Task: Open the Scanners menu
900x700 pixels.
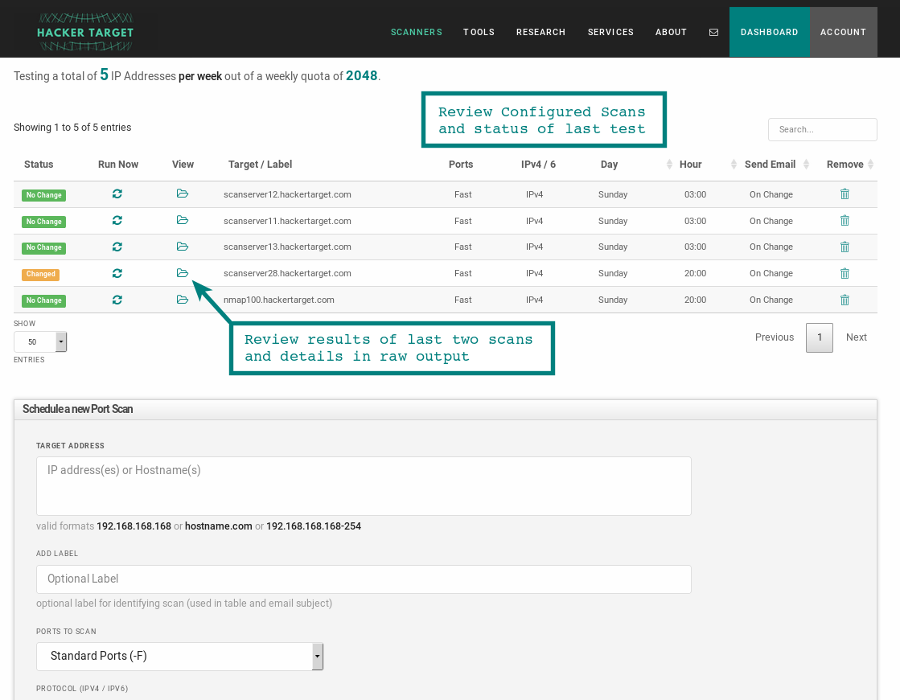Action: [x=416, y=32]
